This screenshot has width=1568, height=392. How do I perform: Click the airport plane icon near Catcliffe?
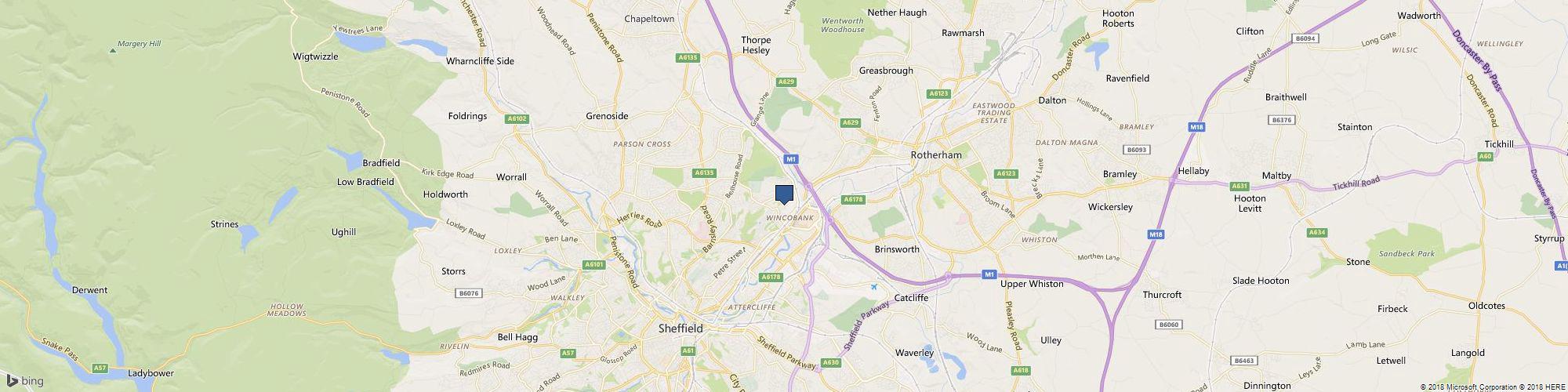click(874, 286)
